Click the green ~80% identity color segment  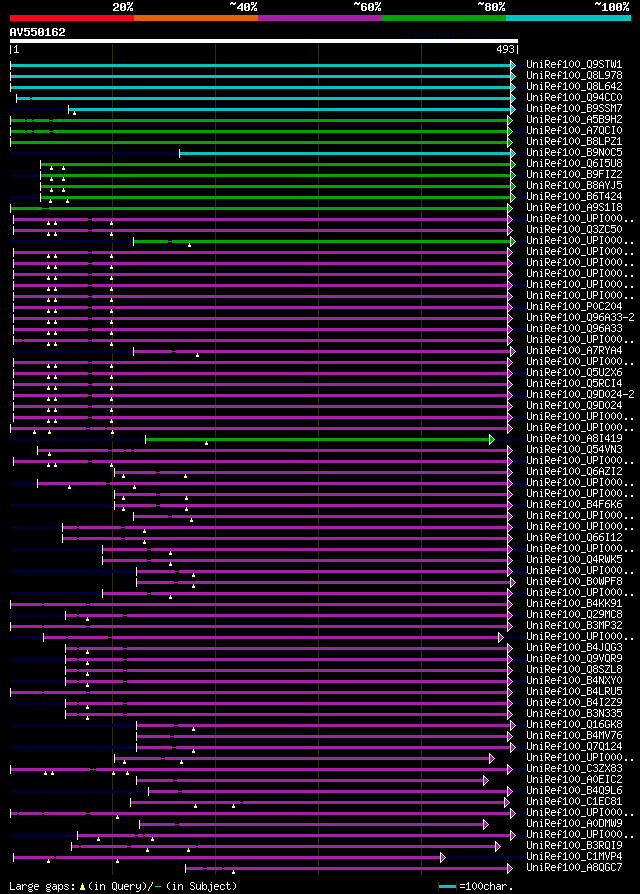tap(444, 18)
